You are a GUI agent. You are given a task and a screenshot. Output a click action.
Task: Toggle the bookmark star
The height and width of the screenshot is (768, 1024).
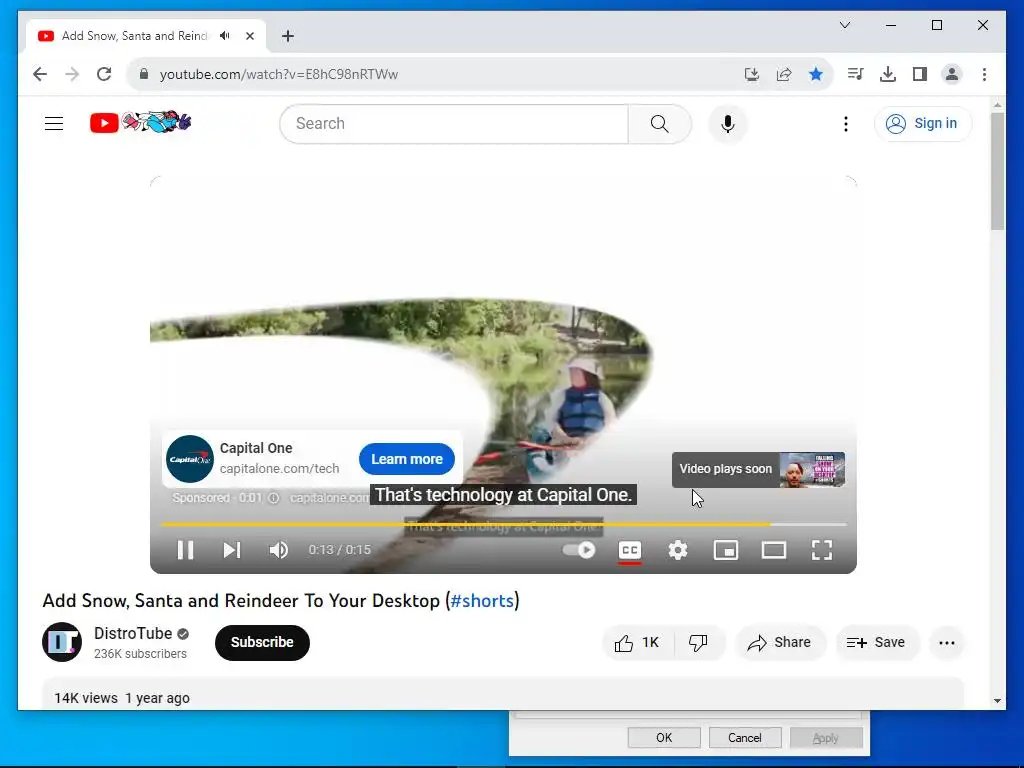click(x=816, y=74)
